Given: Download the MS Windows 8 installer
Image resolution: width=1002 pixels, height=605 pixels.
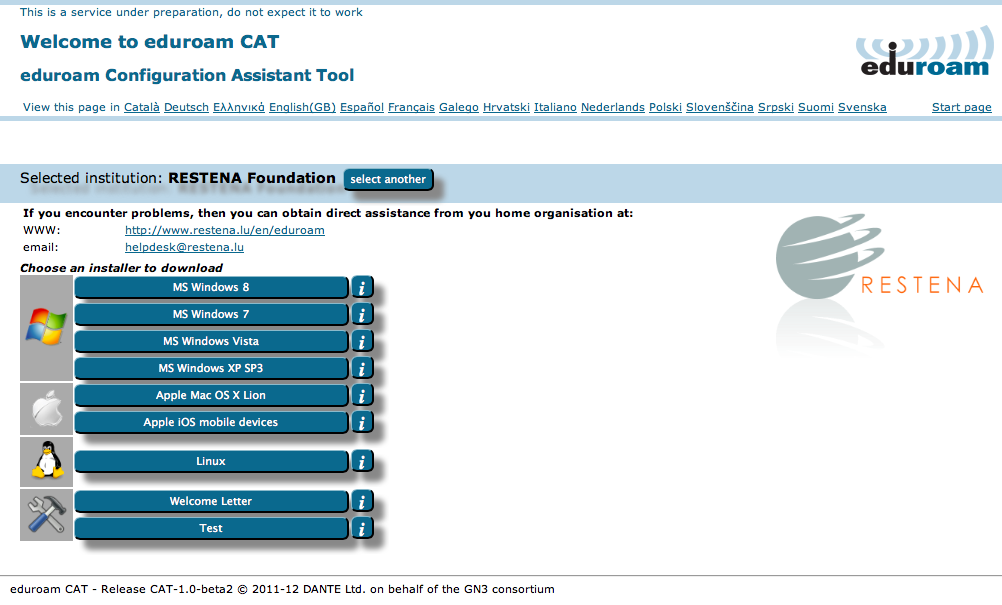Looking at the screenshot, I should coord(211,288).
